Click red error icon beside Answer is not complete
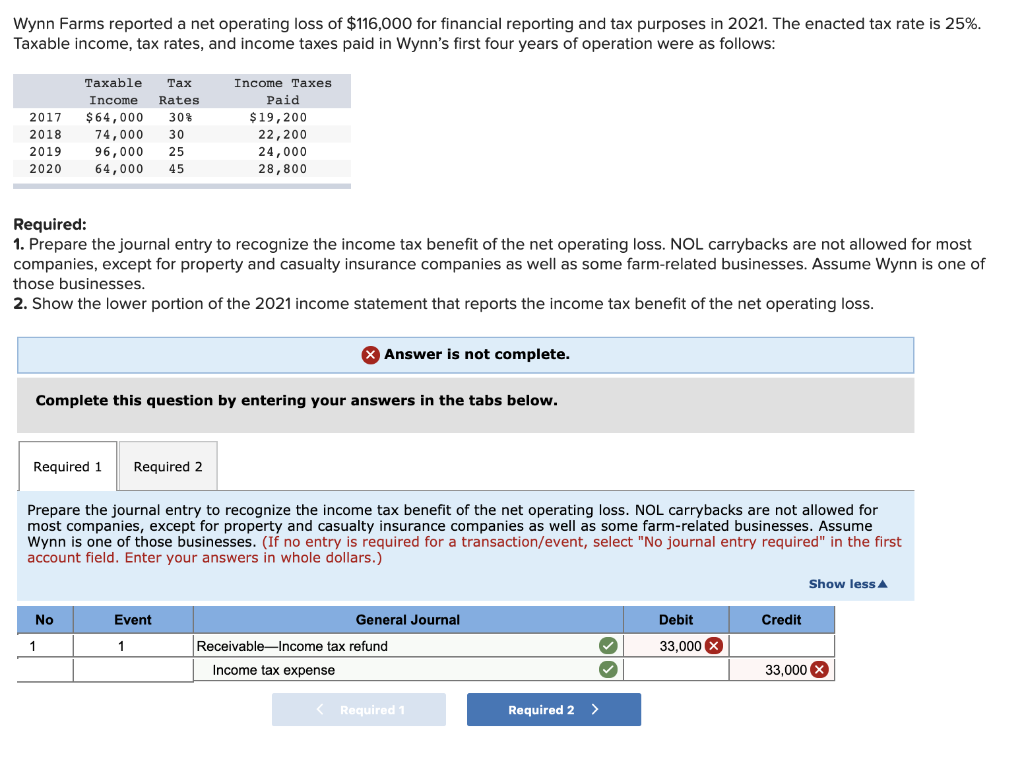This screenshot has height=779, width=1024. pos(370,355)
